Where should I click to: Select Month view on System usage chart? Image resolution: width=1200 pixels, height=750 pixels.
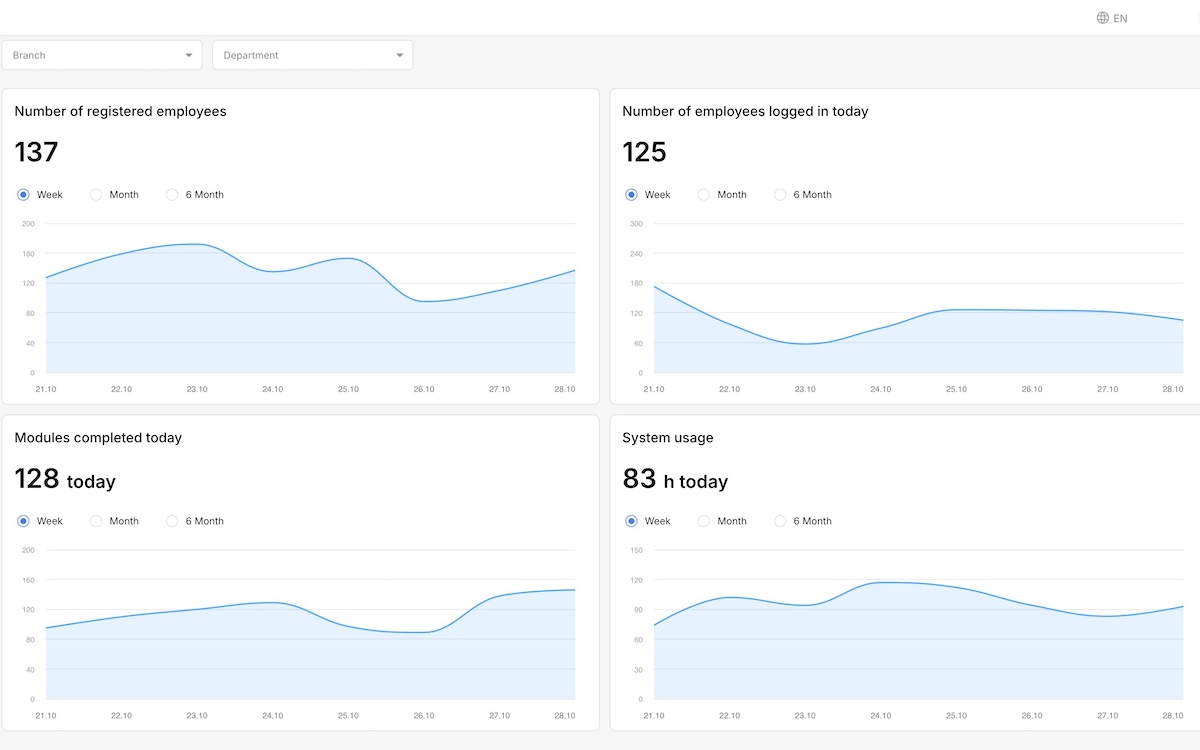(704, 521)
